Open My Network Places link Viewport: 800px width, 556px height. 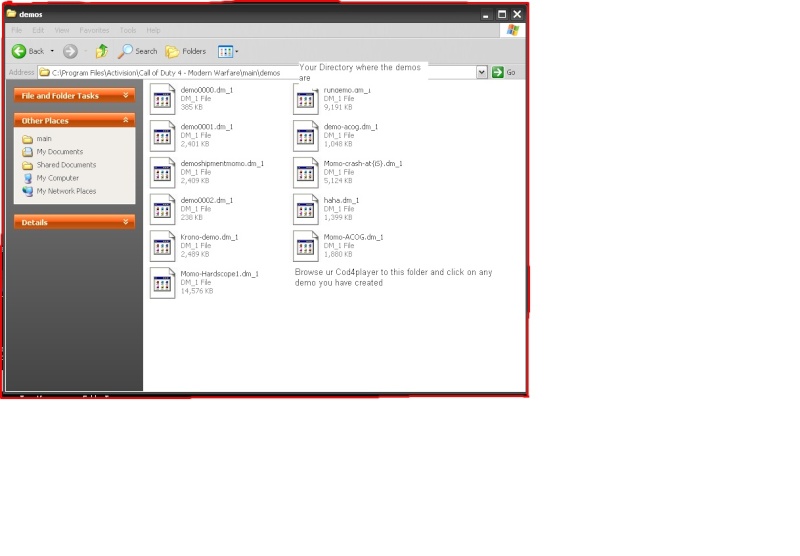click(x=66, y=191)
